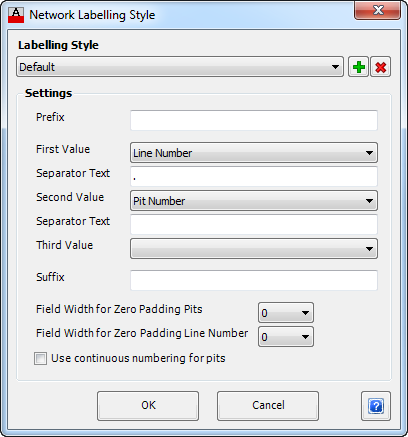This screenshot has width=408, height=437.
Task: Focus the Suffix text field
Action: tap(254, 280)
